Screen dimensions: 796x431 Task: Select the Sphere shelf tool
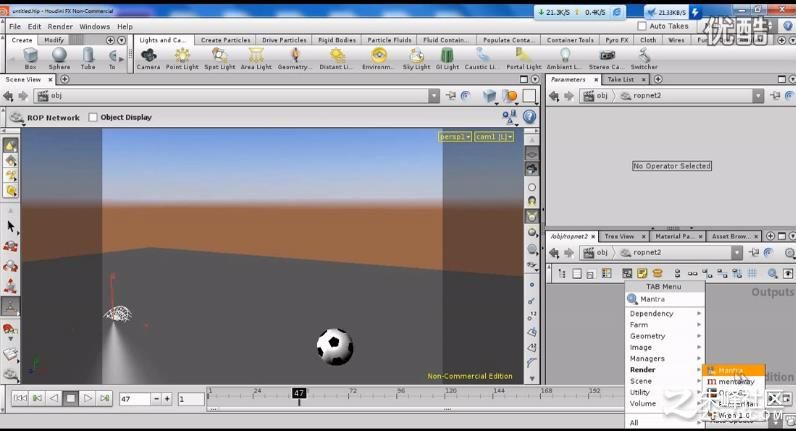(59, 58)
